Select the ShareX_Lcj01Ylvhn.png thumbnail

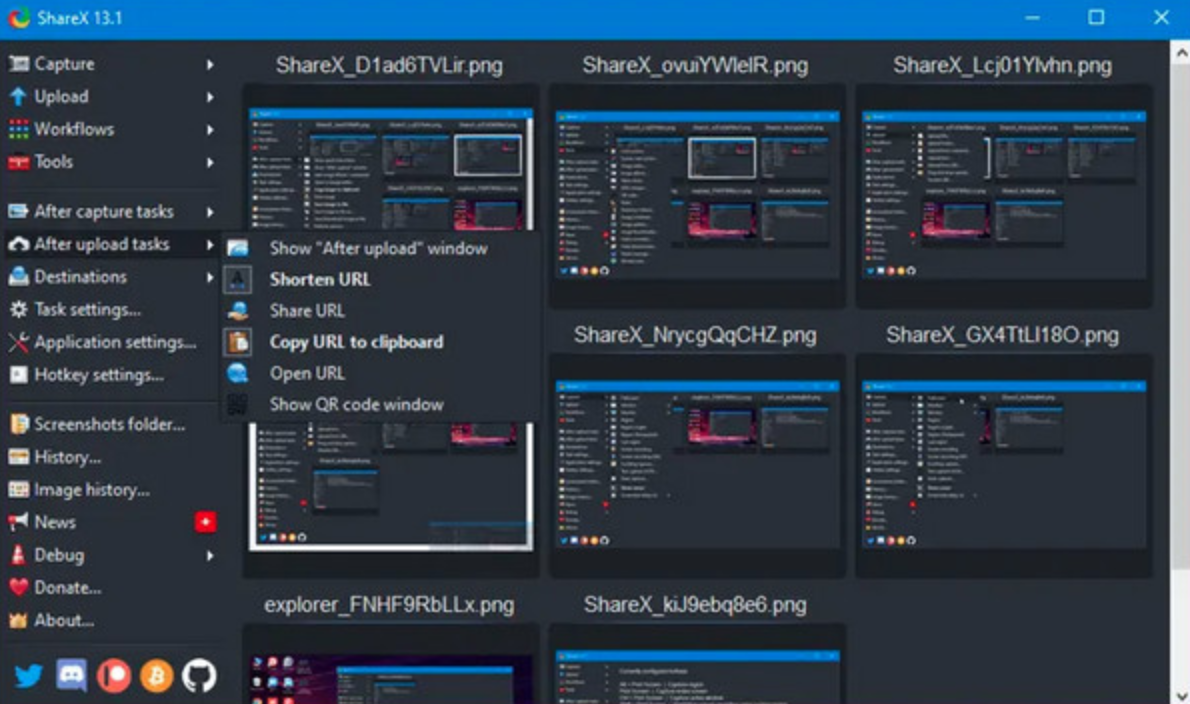tap(1003, 196)
